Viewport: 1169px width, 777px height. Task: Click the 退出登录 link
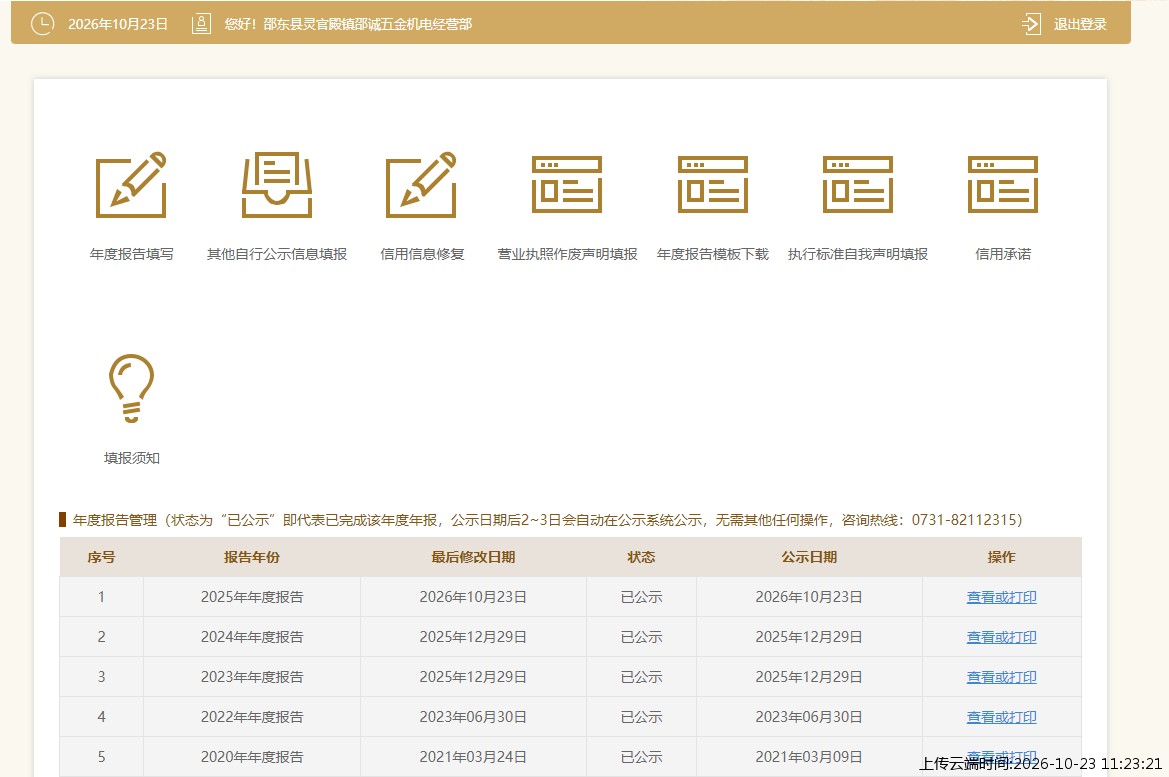(x=1080, y=24)
